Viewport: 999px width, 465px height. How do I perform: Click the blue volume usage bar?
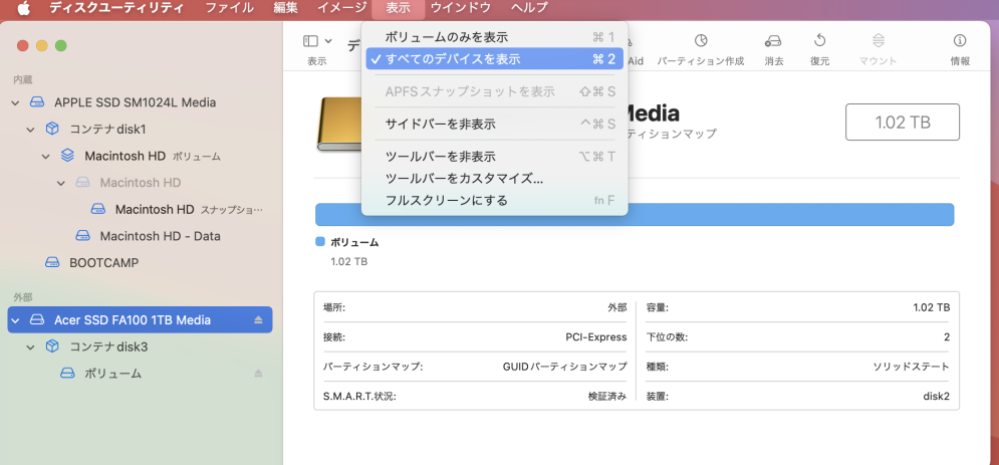[x=635, y=215]
